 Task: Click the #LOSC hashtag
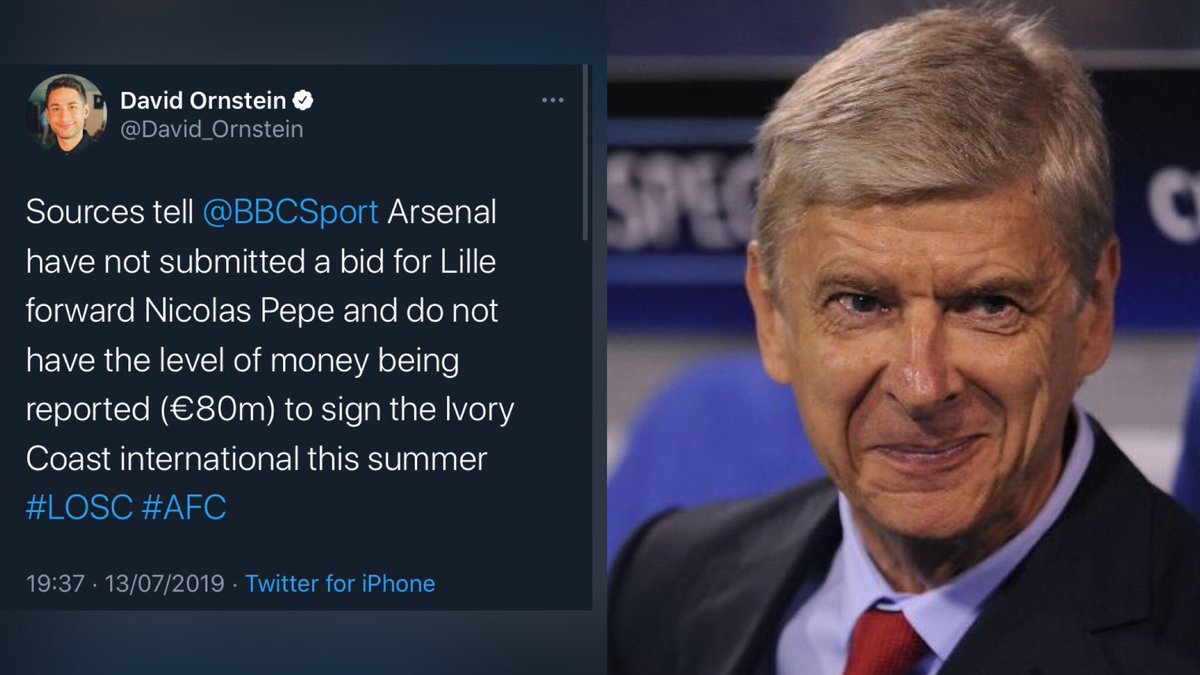79,507
